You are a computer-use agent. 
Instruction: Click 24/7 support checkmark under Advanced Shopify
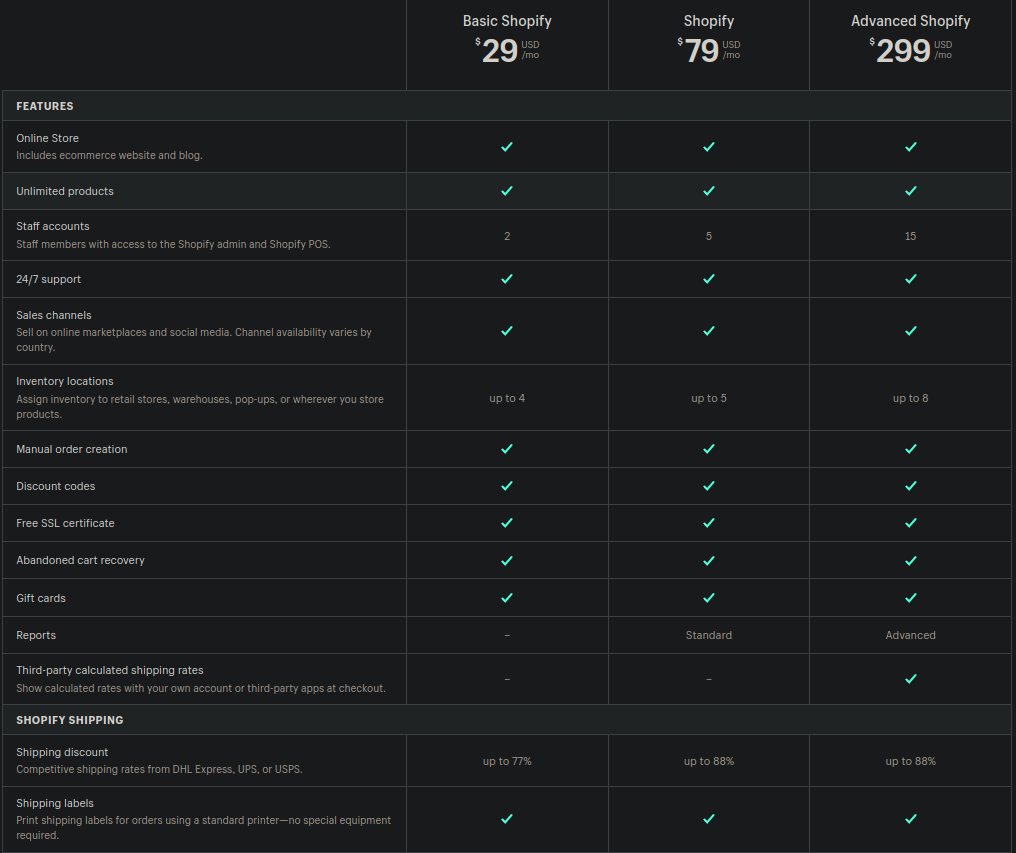[910, 279]
